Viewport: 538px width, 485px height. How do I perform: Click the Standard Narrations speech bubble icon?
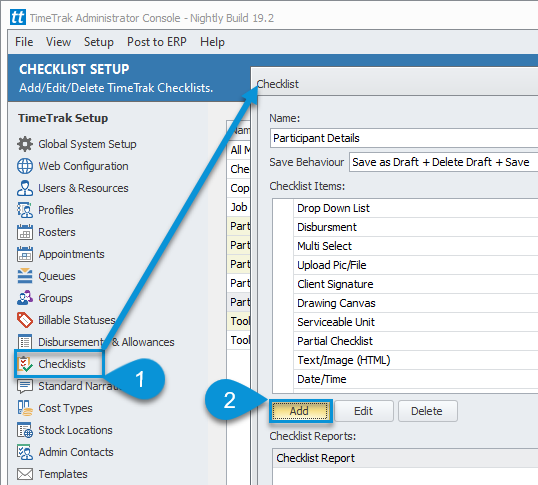pyautogui.click(x=25, y=386)
